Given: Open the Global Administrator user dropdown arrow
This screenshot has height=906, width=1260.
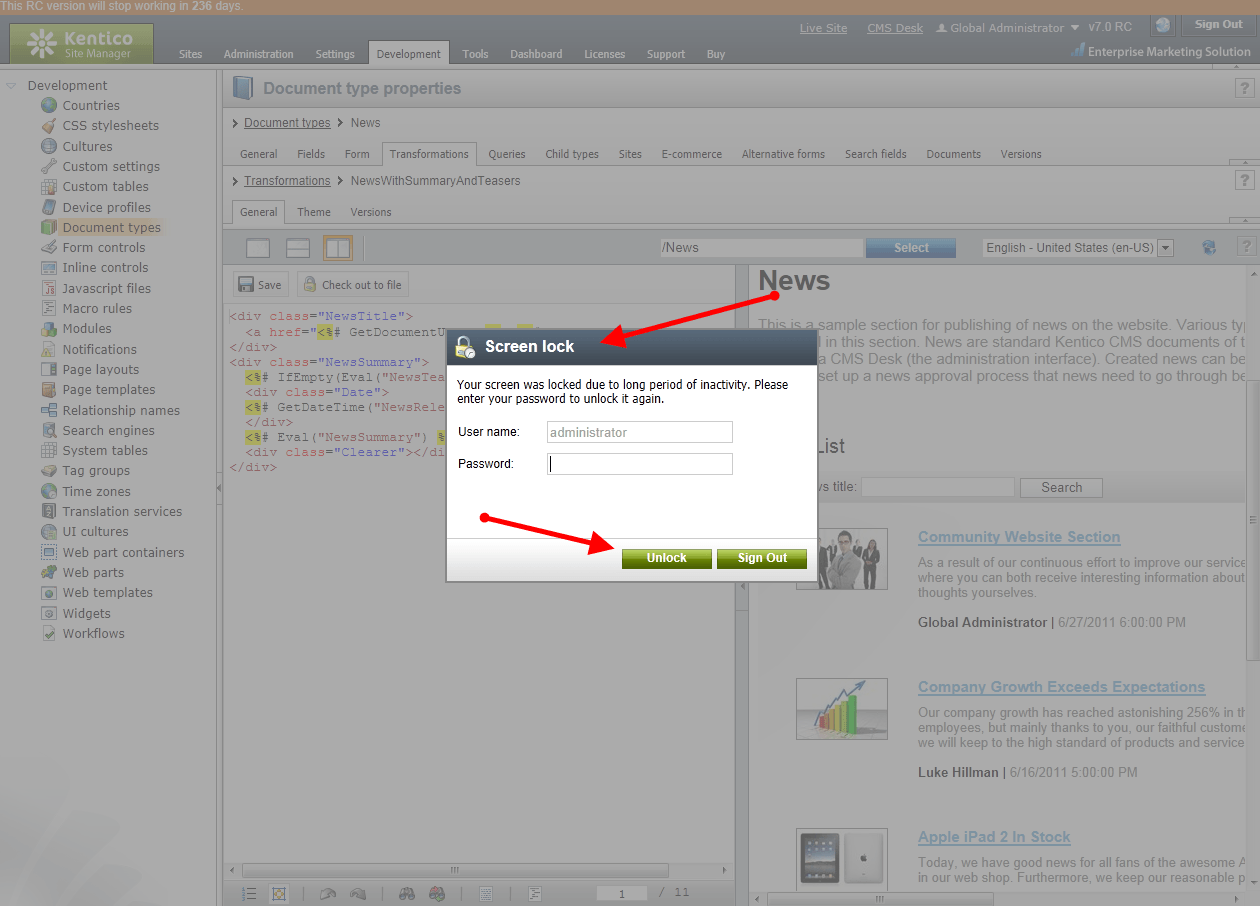Looking at the screenshot, I should click(x=1075, y=28).
